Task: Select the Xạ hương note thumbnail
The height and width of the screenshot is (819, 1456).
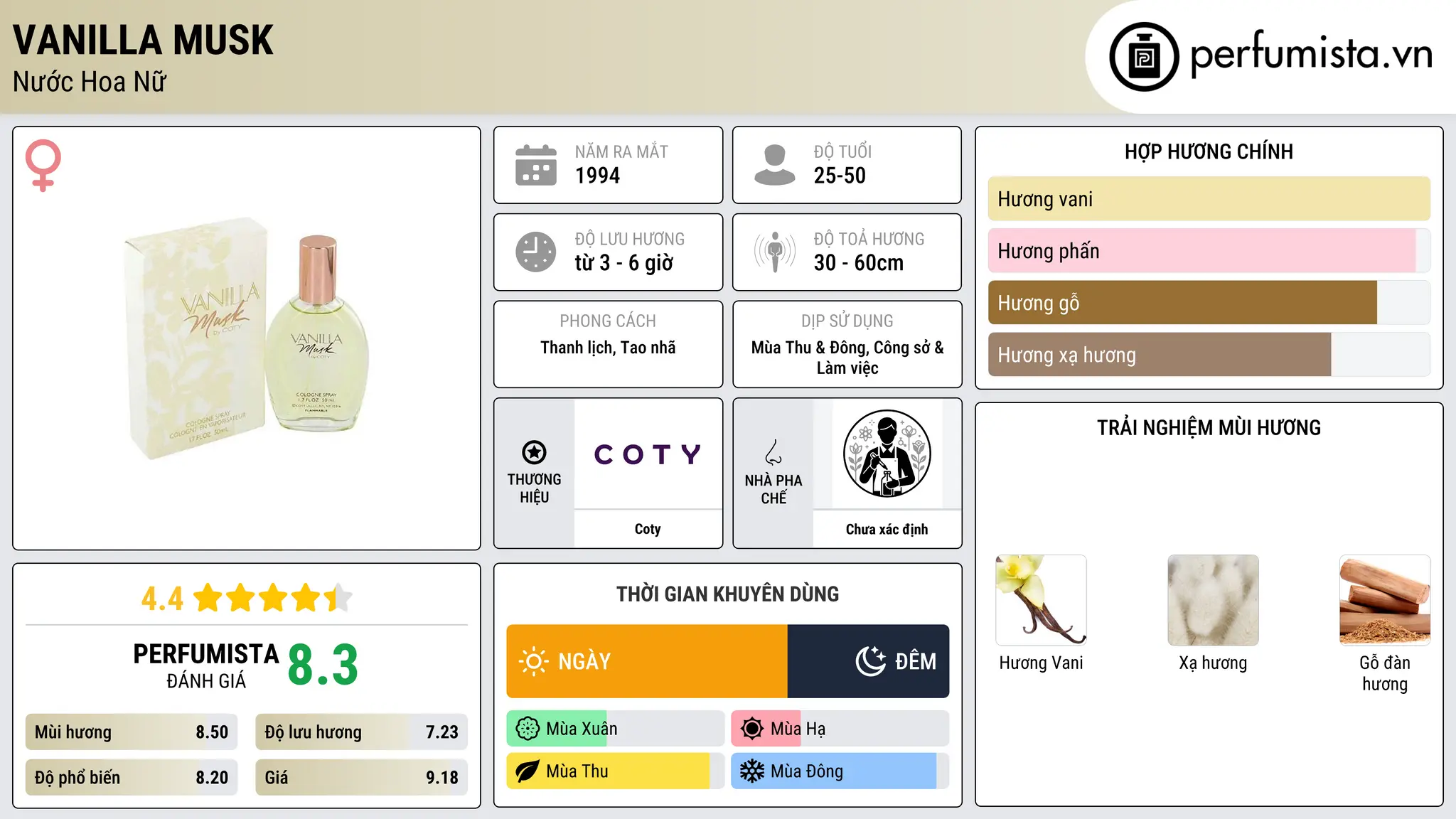Action: [x=1213, y=600]
